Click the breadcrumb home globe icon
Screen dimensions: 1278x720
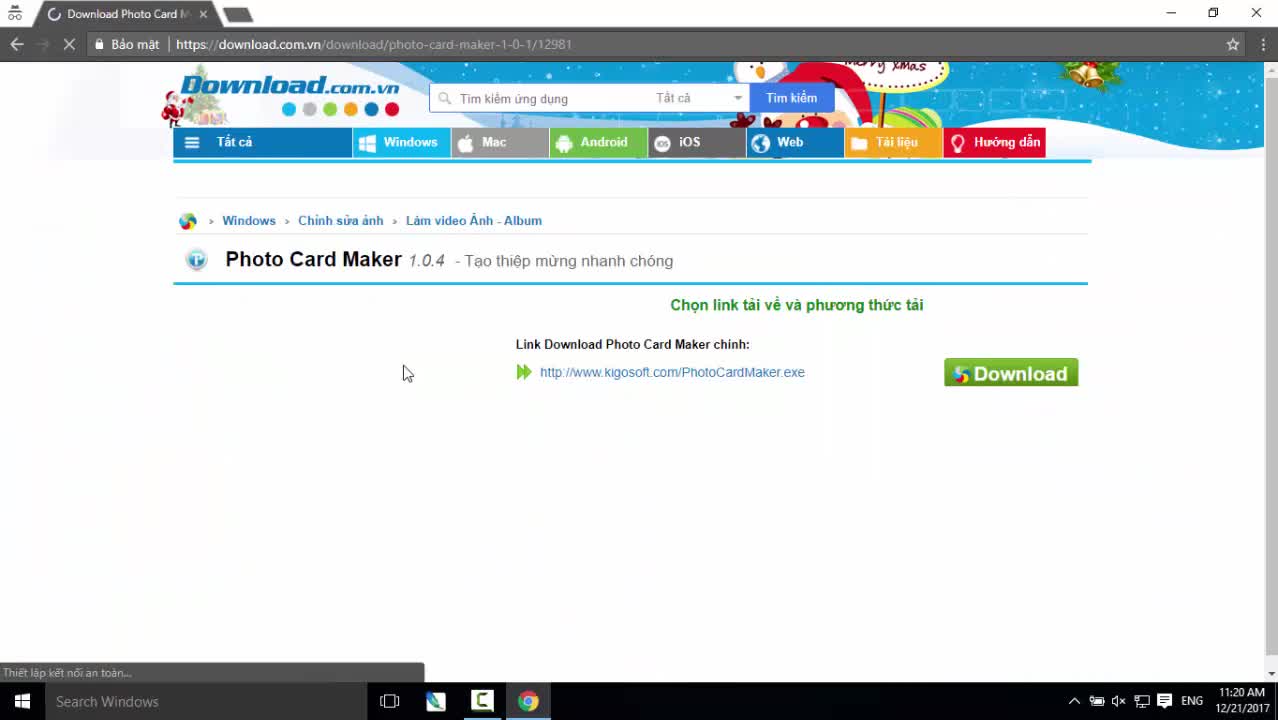[188, 221]
